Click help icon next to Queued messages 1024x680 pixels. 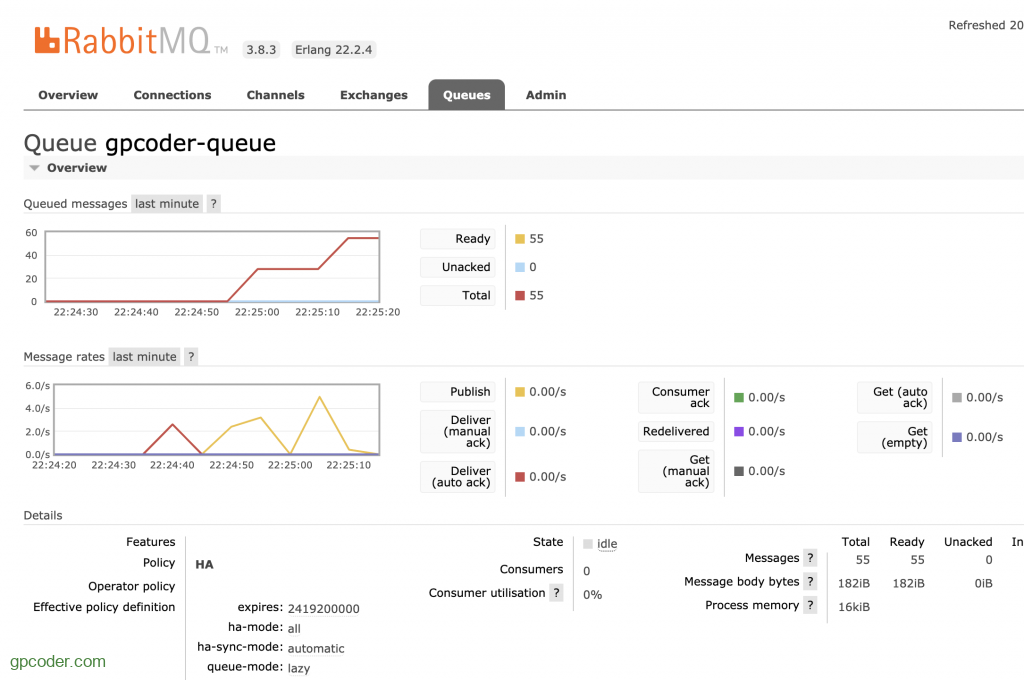(214, 204)
